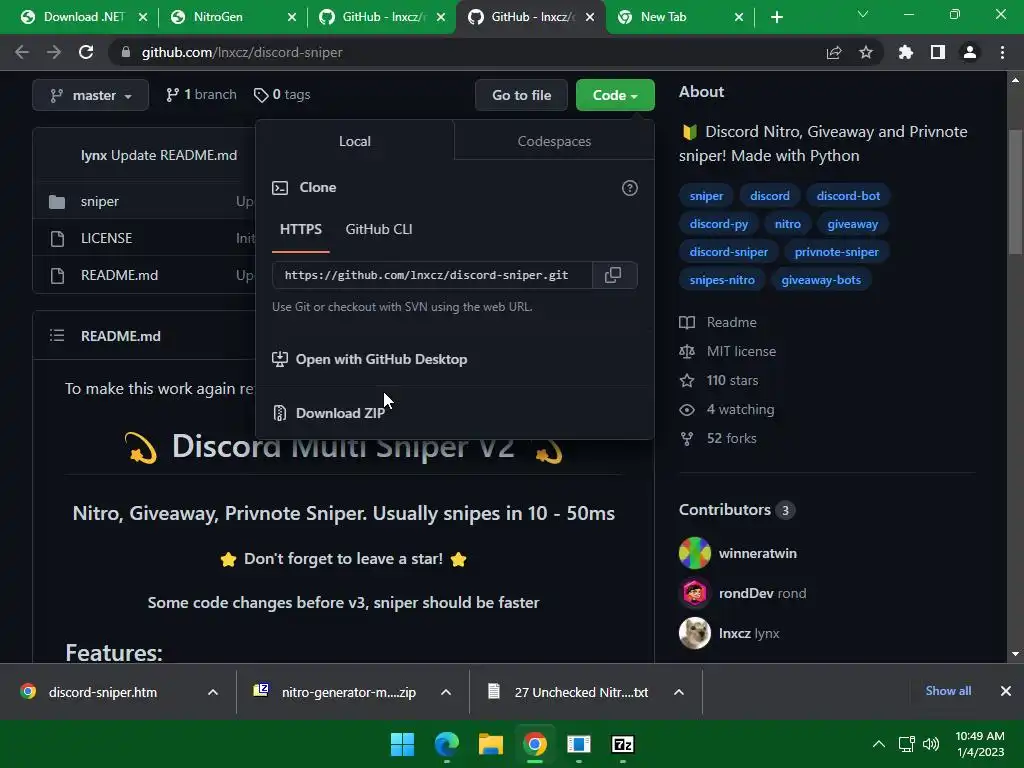1024x768 pixels.
Task: Click the green Code dropdown button
Action: coord(615,95)
